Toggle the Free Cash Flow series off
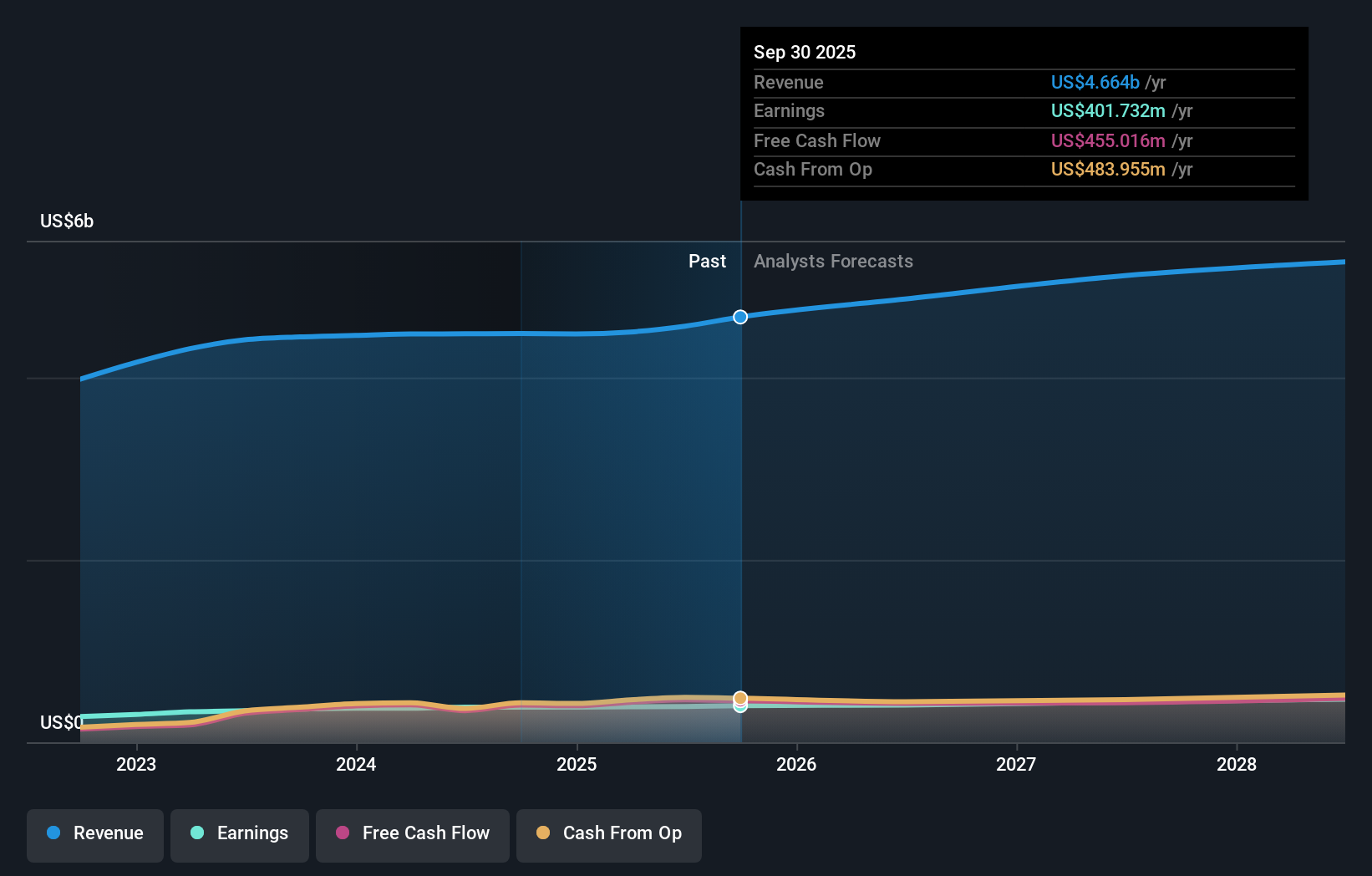The image size is (1372, 876). click(412, 833)
